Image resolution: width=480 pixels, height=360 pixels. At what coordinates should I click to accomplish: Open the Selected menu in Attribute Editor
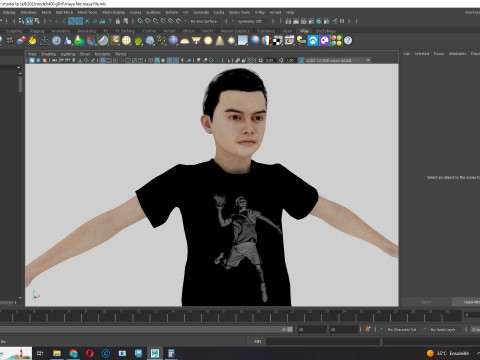pos(422,54)
